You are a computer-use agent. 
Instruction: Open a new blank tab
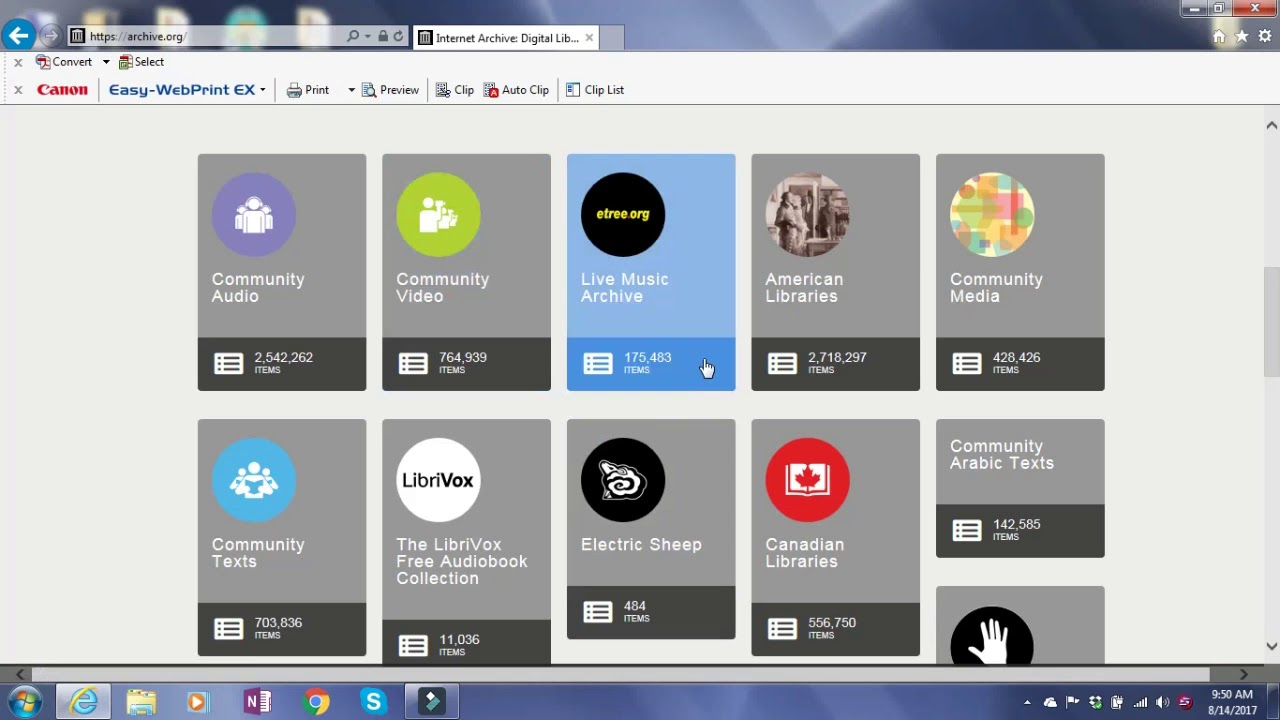612,38
